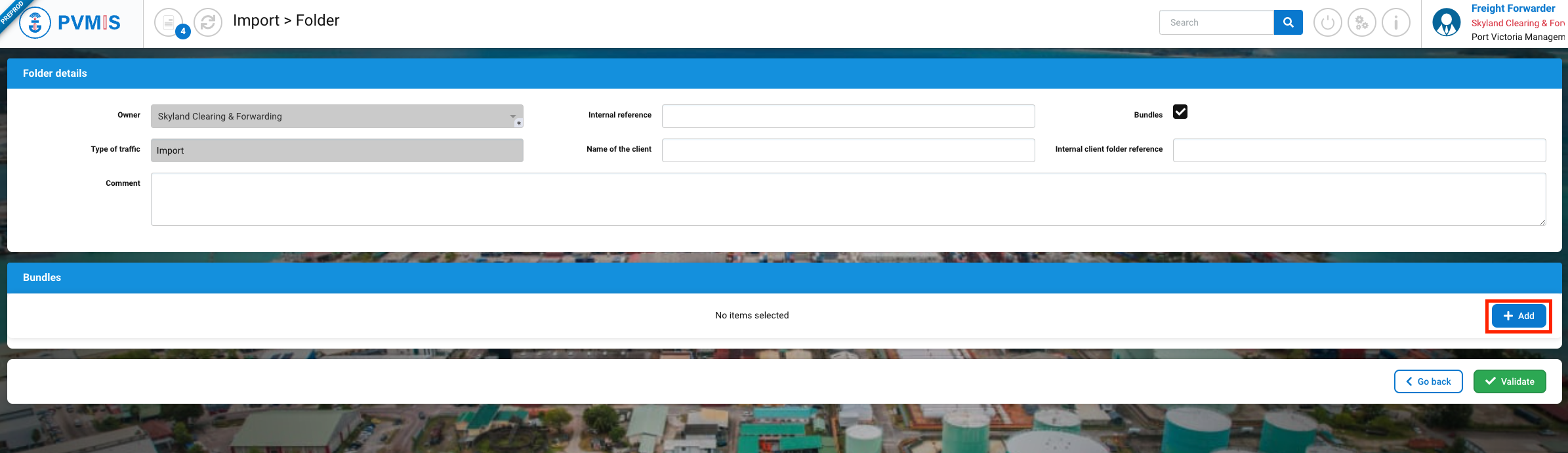Viewport: 1568px width, 453px height.
Task: Click the user profile avatar
Action: 1446,23
